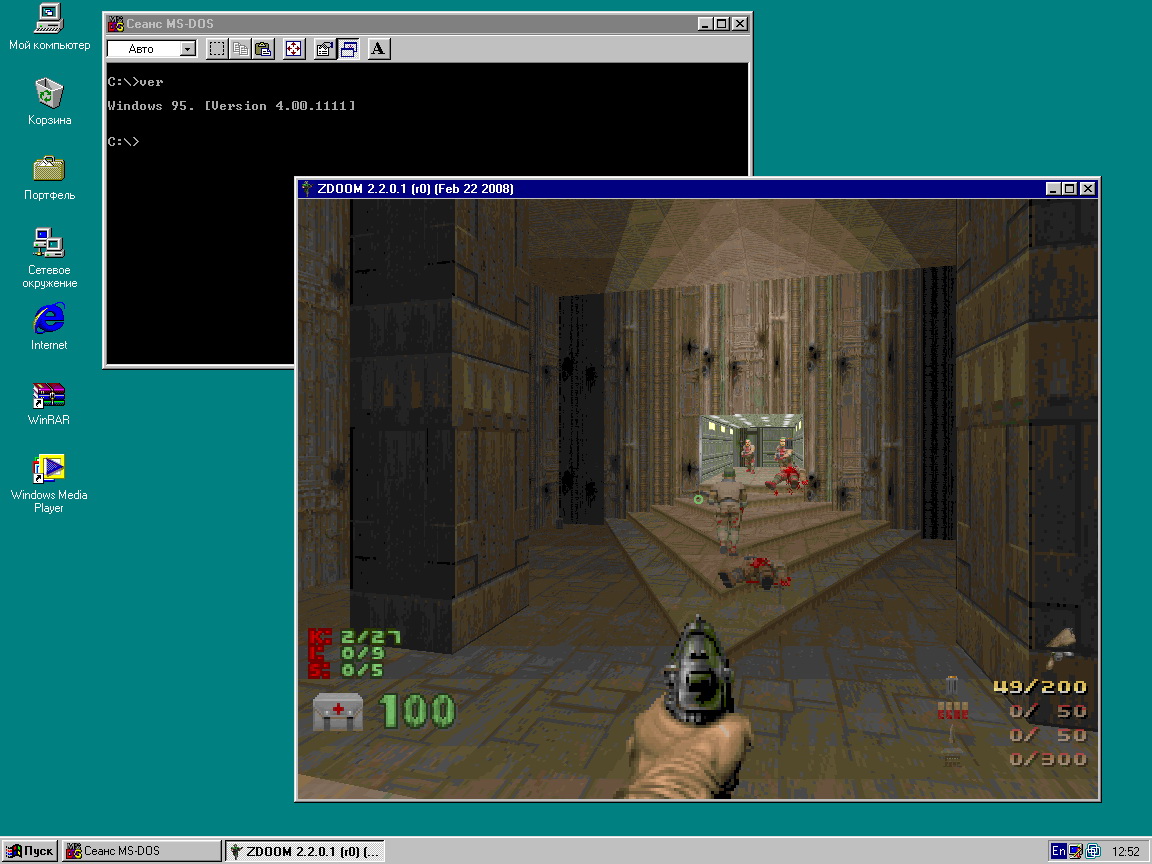Open the Пуск start menu
This screenshot has height=864, width=1152.
[30, 851]
